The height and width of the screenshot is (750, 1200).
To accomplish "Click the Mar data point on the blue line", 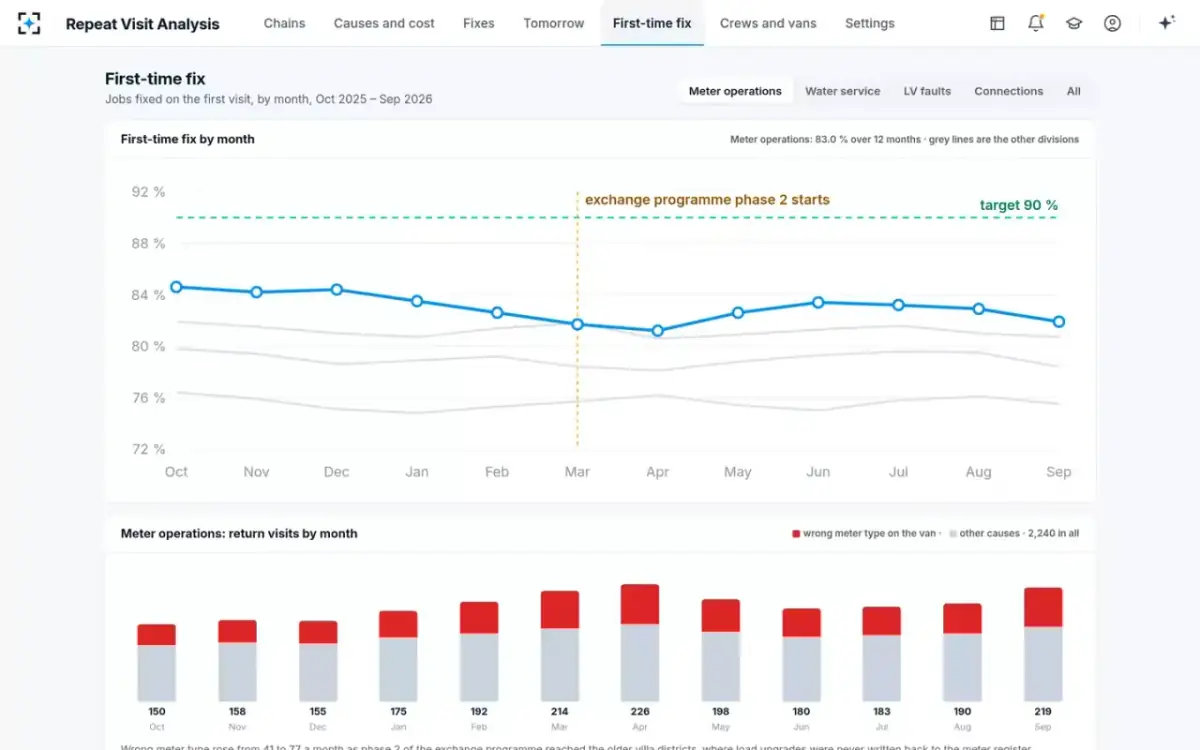I will coord(577,324).
